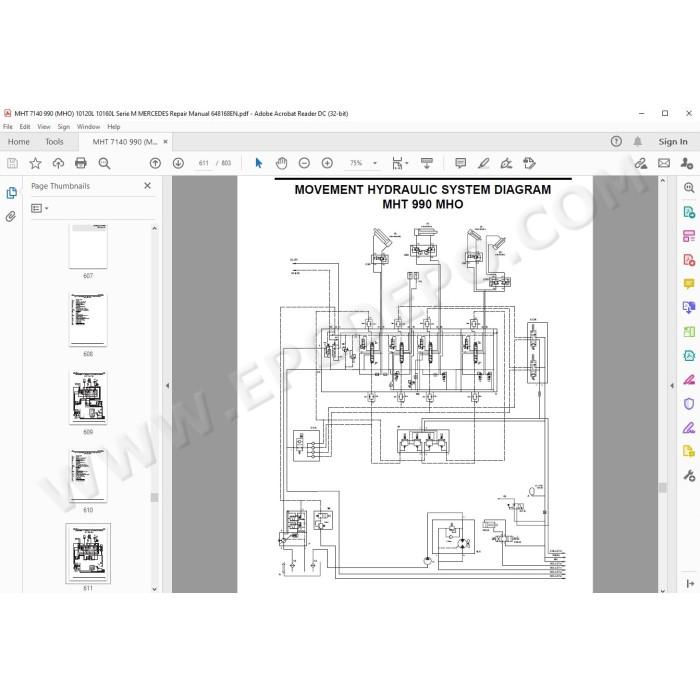Select page 608 thumbnail
Viewport: 700px width, 700px height.
click(x=88, y=320)
